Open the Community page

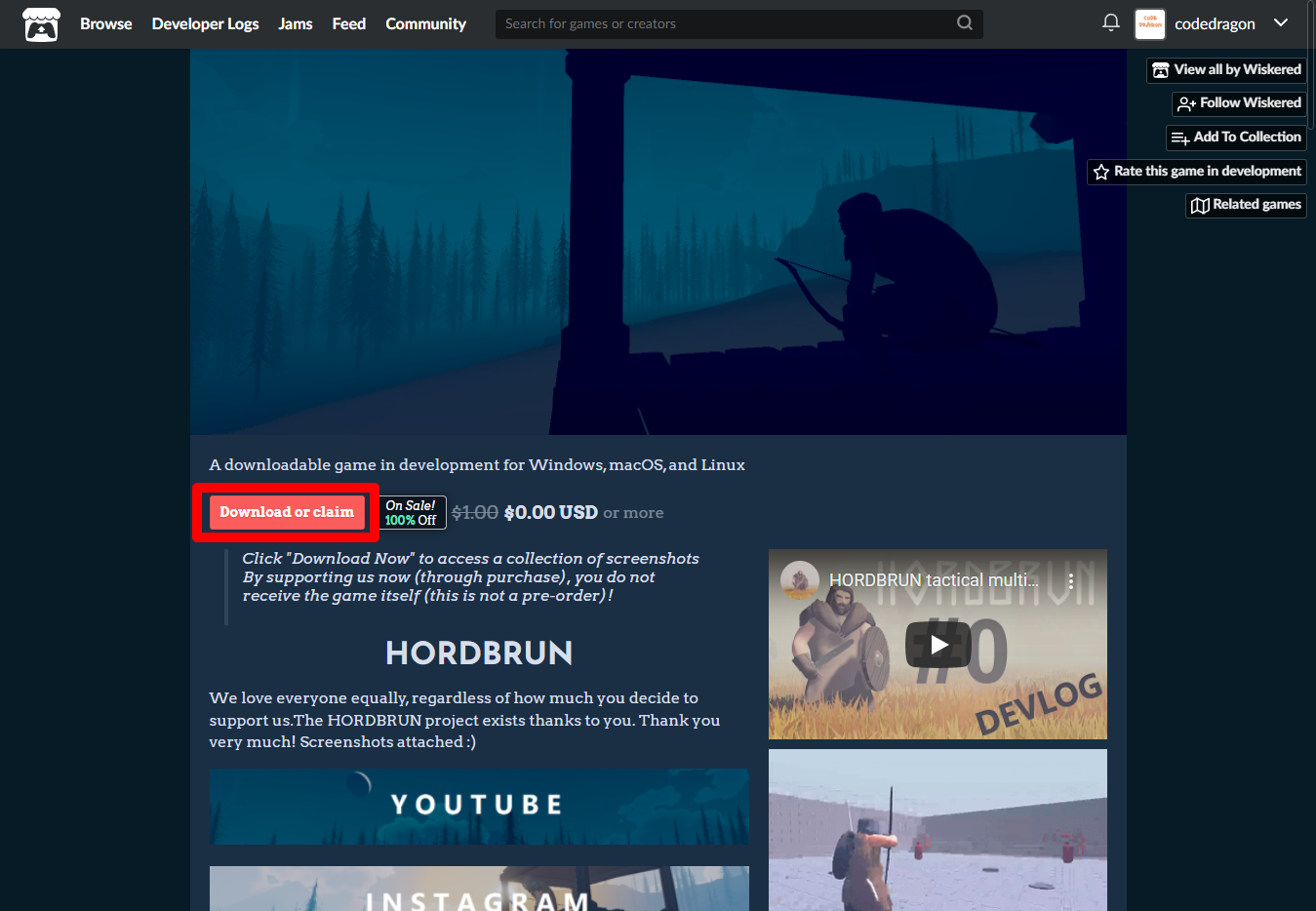pyautogui.click(x=425, y=24)
